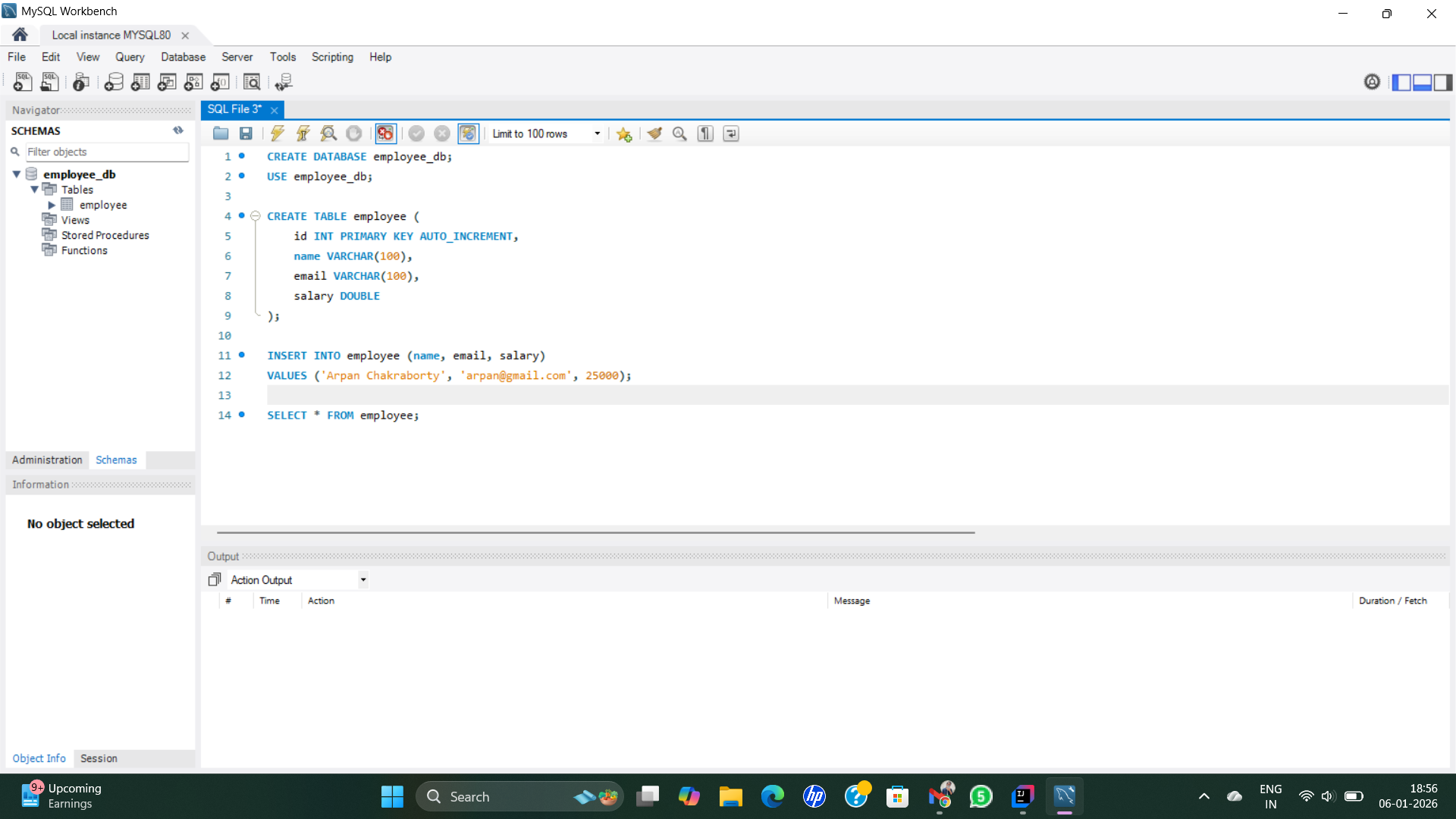
Task: Select the Home tab icon
Action: click(19, 34)
